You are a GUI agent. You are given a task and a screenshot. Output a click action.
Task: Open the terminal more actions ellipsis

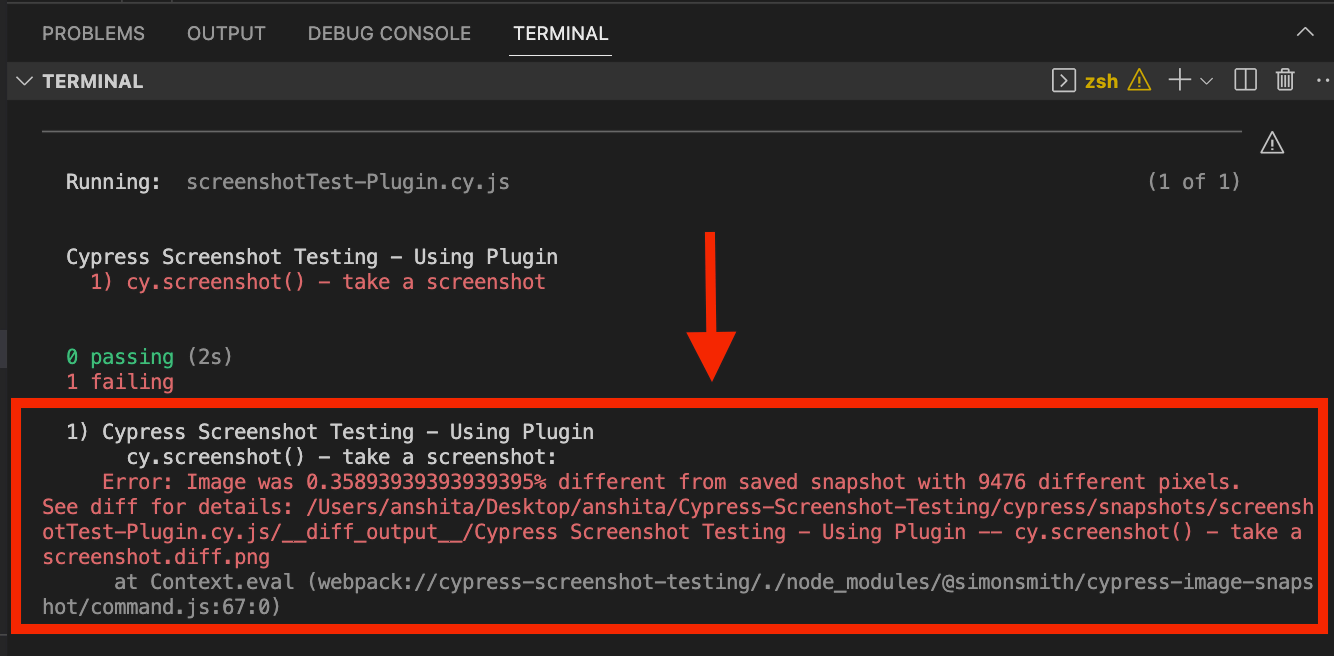click(x=1324, y=81)
